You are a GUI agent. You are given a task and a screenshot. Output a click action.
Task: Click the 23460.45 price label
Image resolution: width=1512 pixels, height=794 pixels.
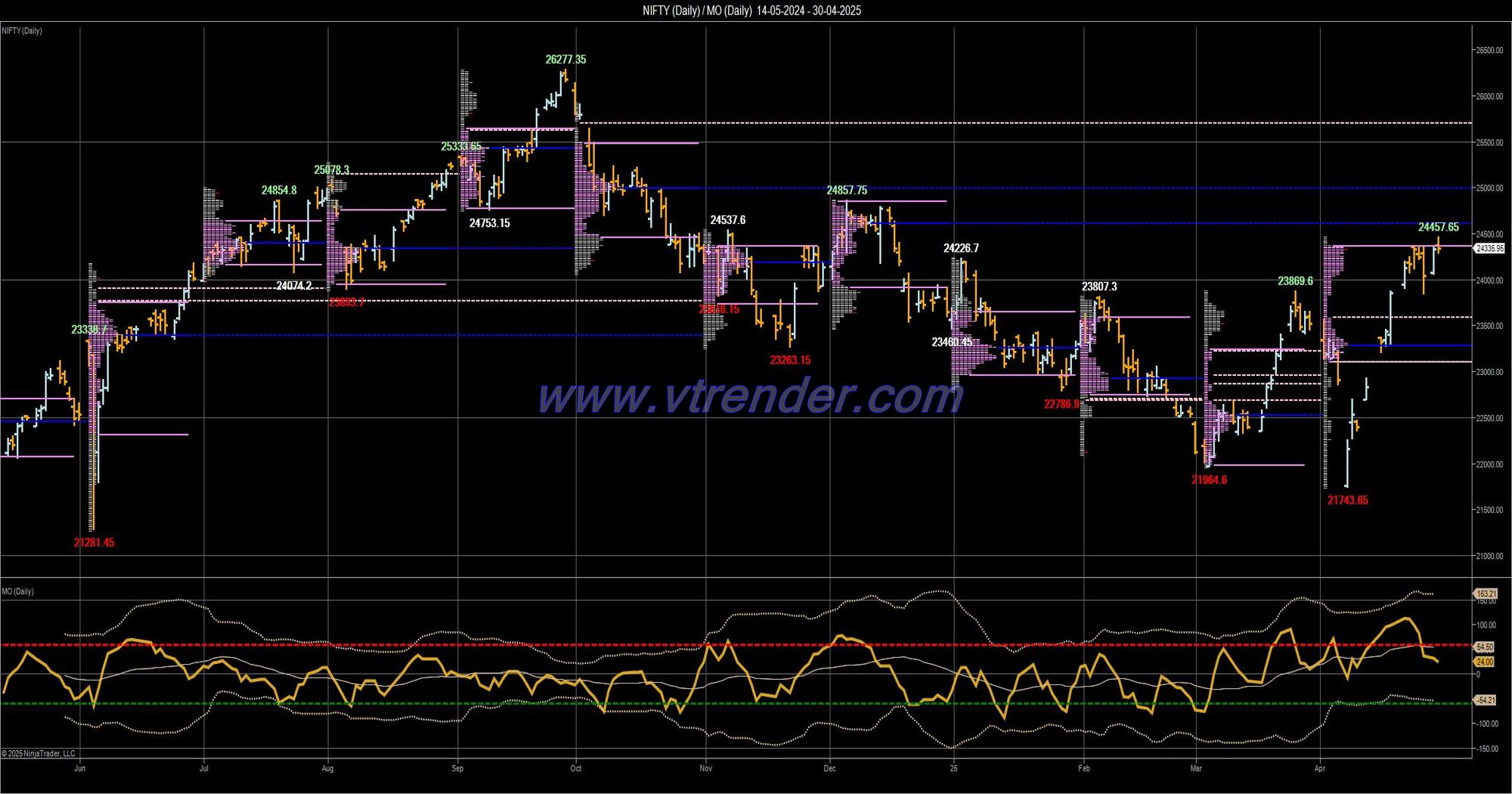tap(952, 342)
